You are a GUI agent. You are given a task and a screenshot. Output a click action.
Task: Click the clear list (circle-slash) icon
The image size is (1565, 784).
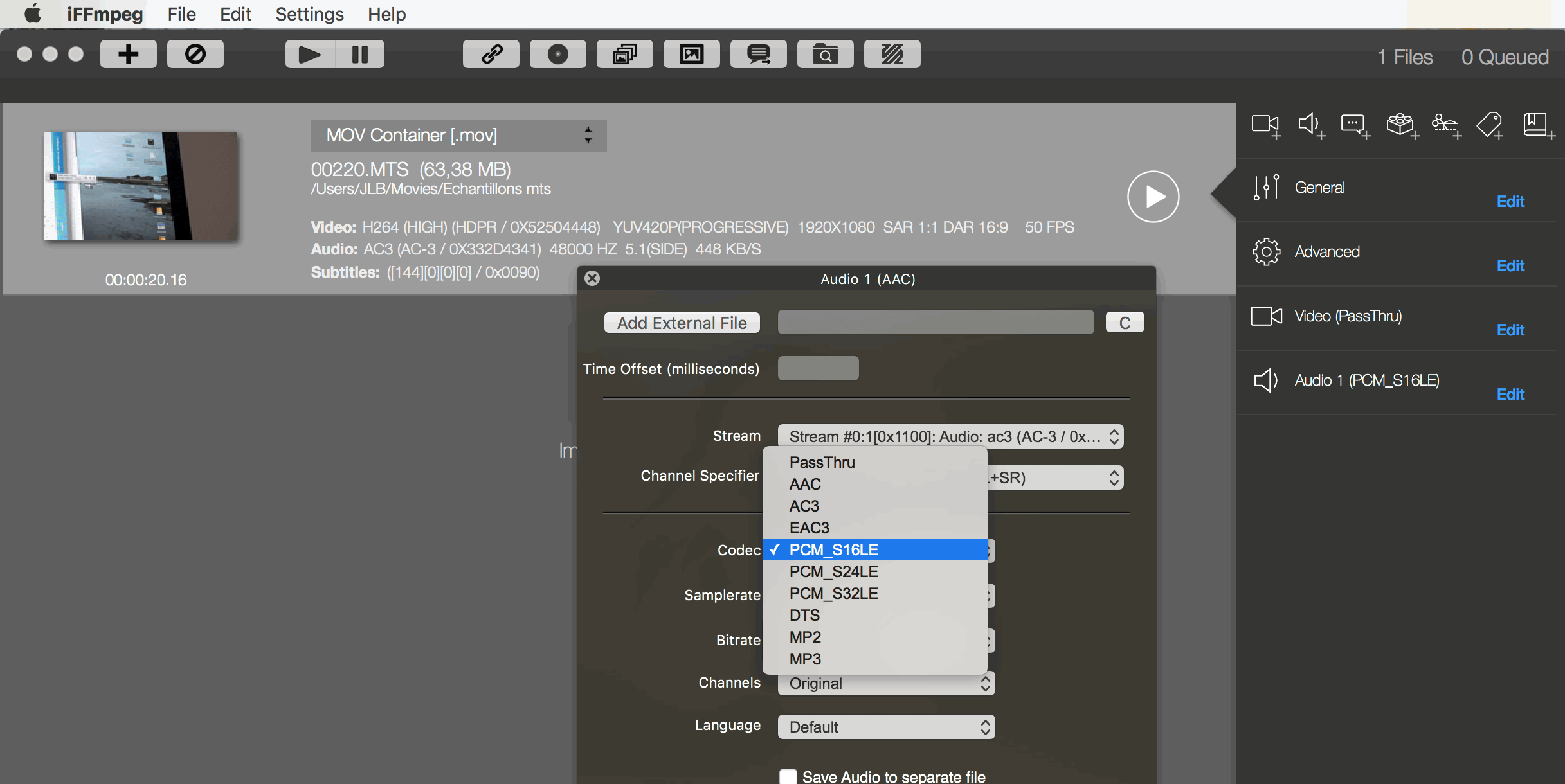195,54
